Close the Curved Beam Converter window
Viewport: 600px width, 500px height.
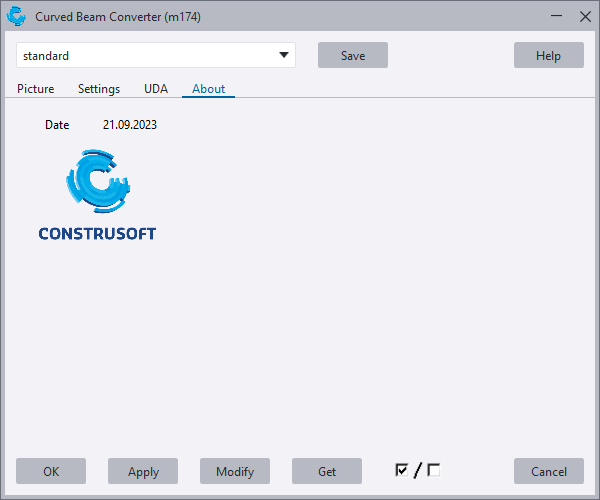[585, 16]
